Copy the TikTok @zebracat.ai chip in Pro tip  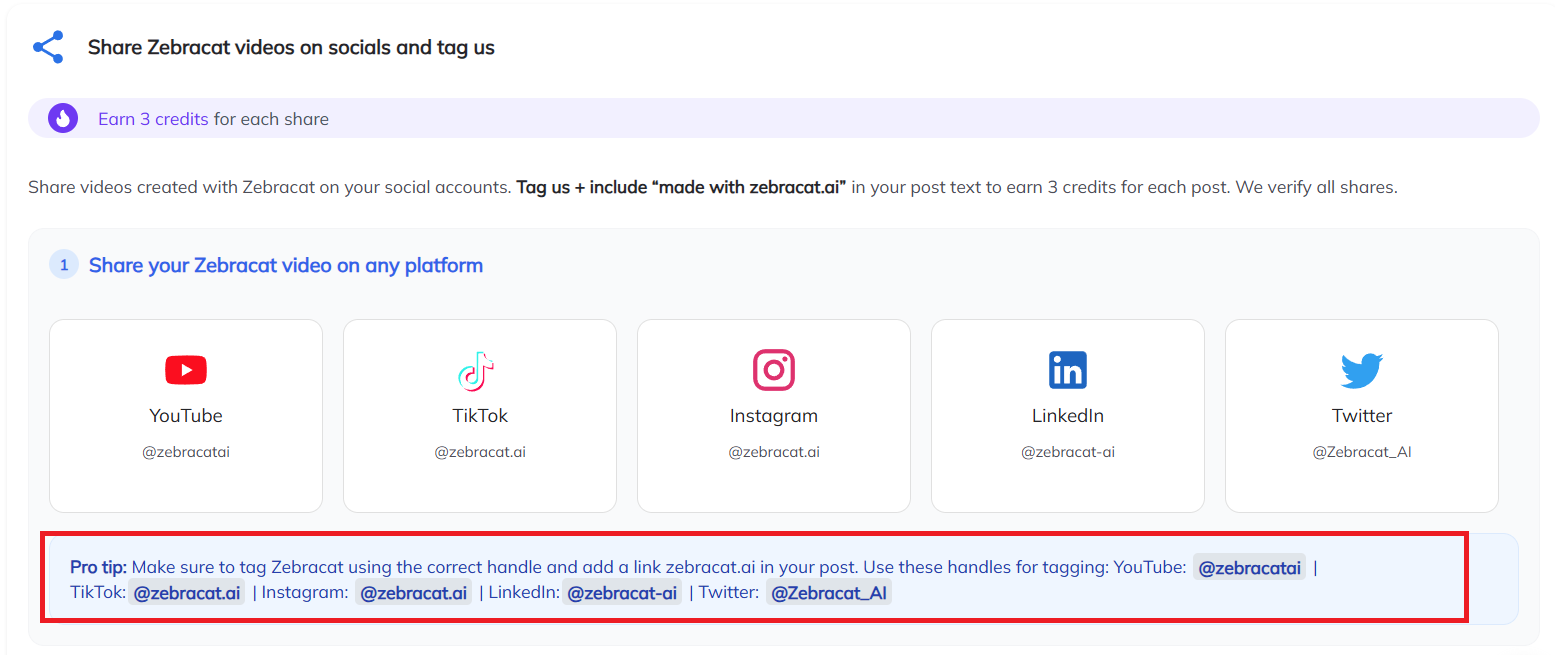pyautogui.click(x=187, y=593)
